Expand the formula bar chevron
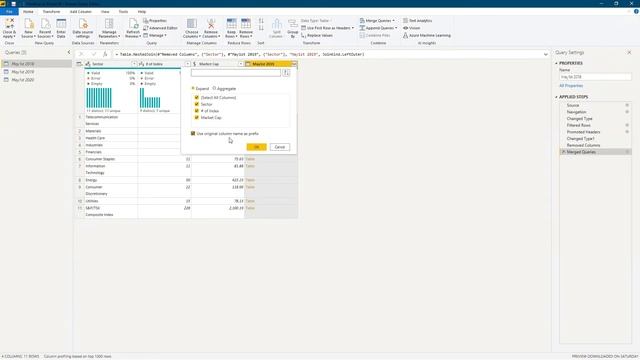This screenshot has height=360, width=640. click(546, 54)
